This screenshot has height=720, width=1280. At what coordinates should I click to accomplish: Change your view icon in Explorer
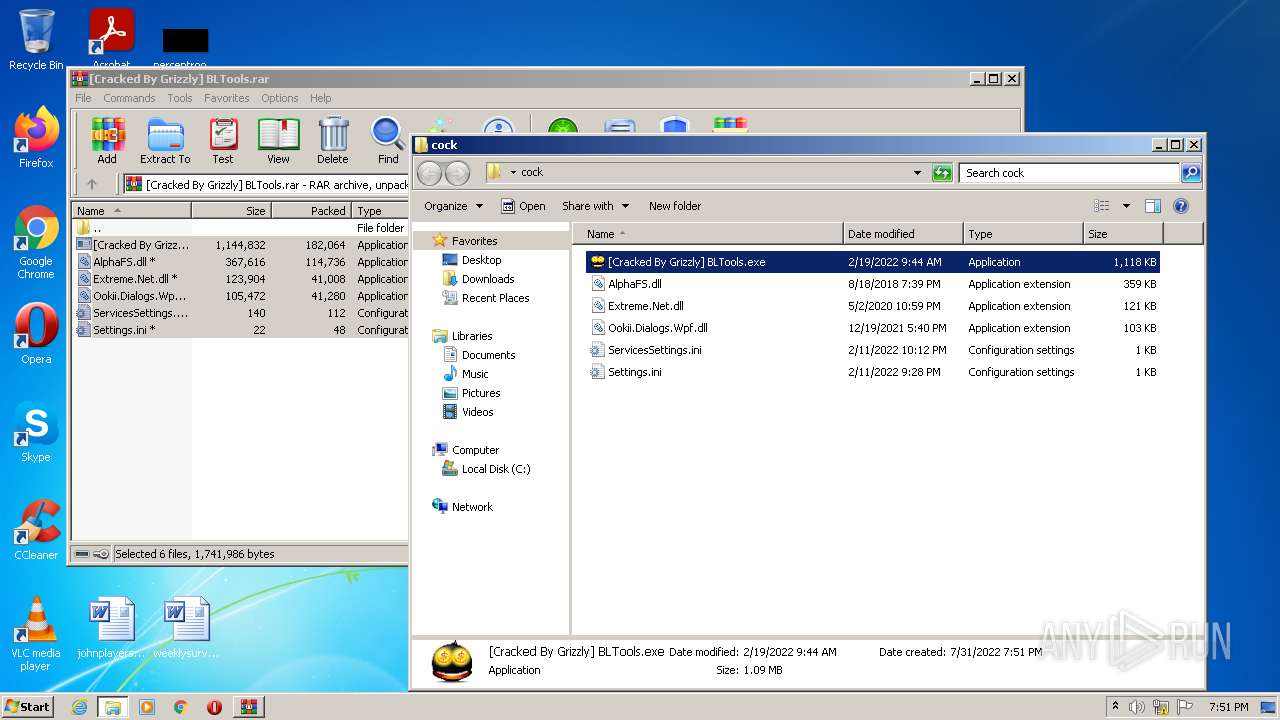(1102, 206)
